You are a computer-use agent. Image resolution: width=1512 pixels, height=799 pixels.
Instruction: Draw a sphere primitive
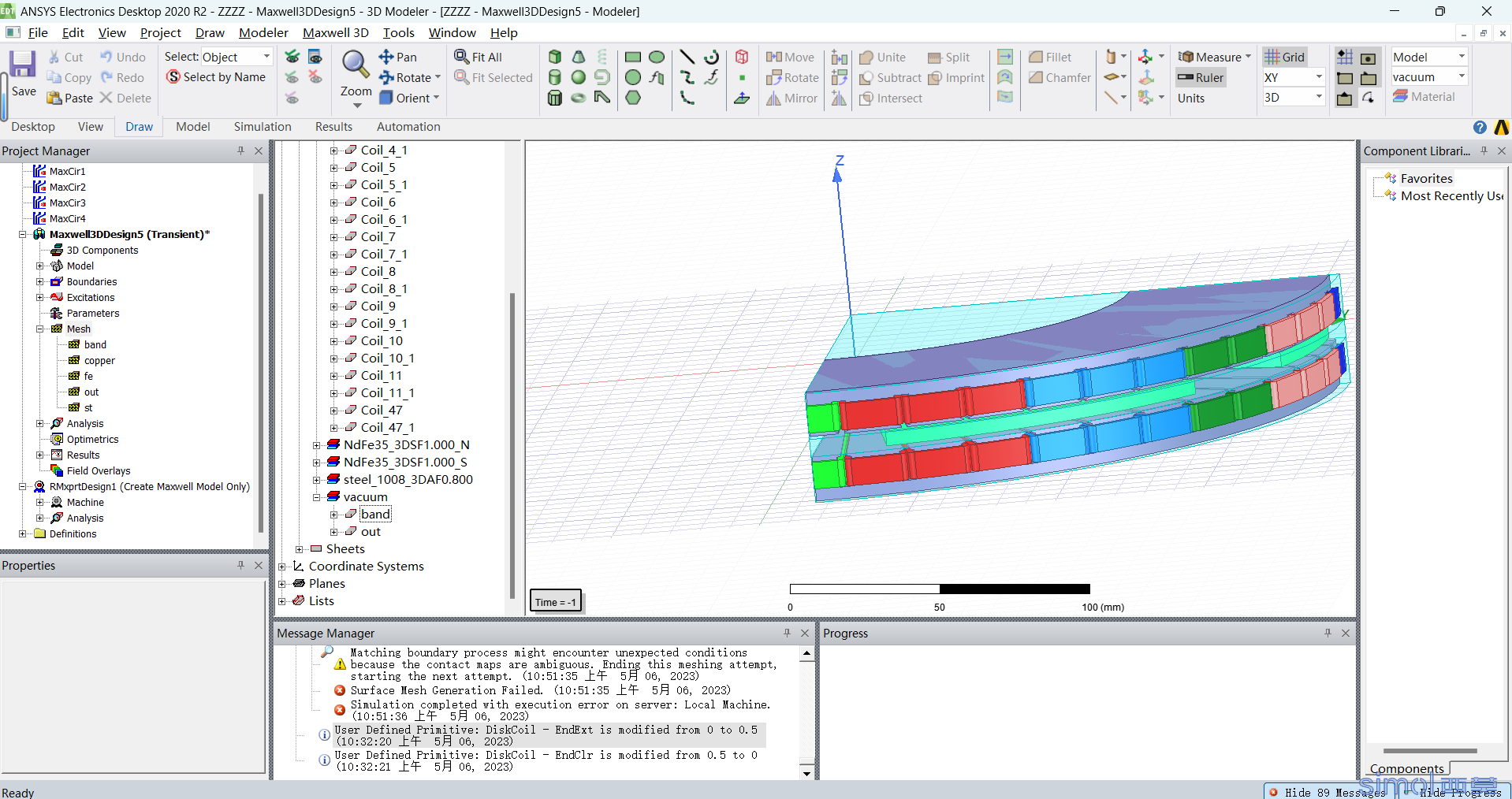coord(579,77)
